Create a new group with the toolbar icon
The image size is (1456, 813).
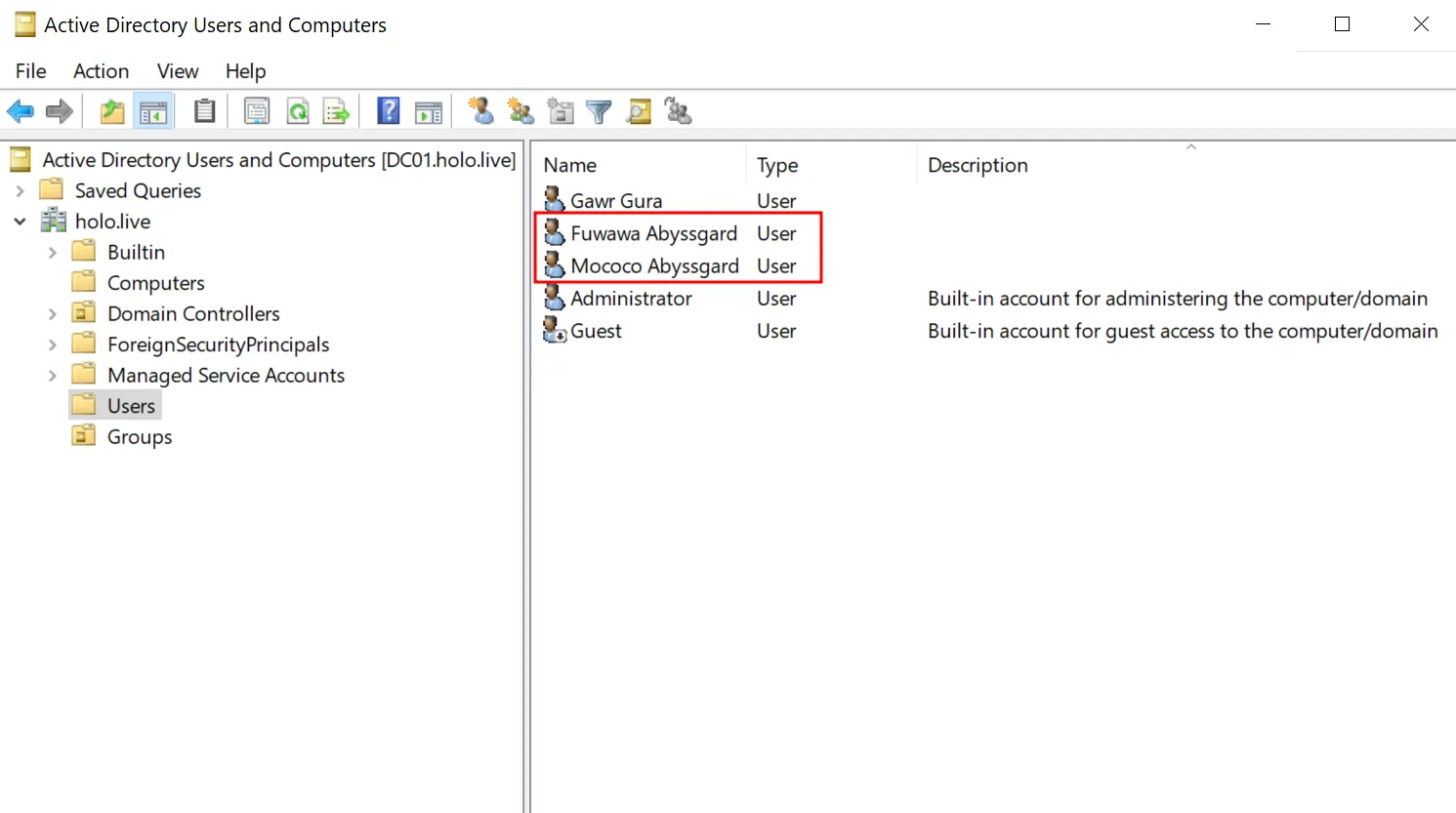tap(520, 111)
